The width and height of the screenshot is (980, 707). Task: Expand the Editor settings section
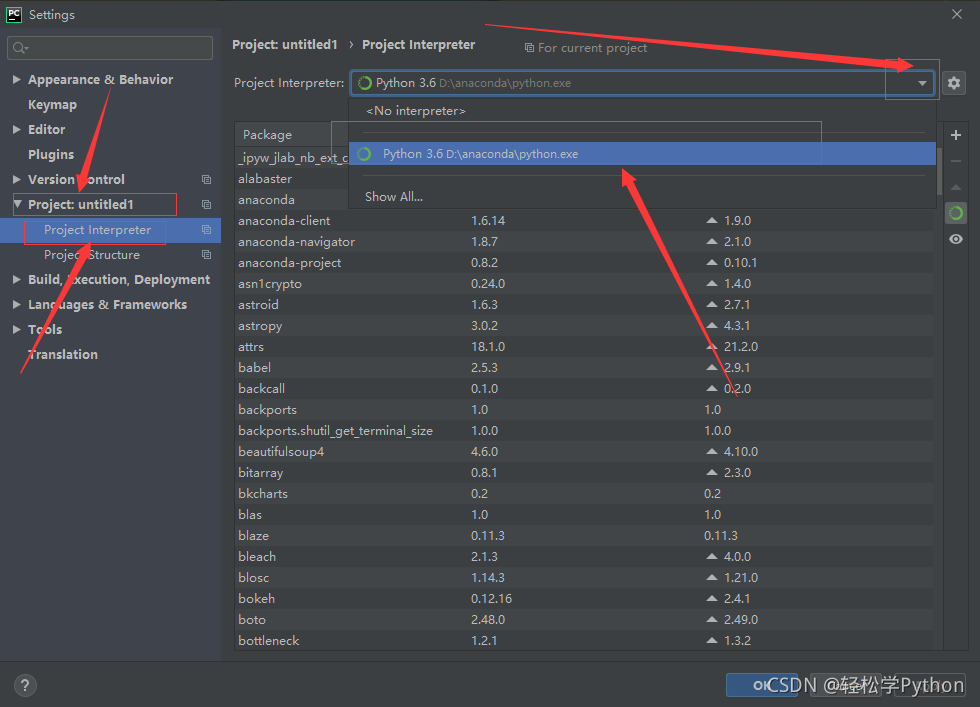pyautogui.click(x=17, y=129)
